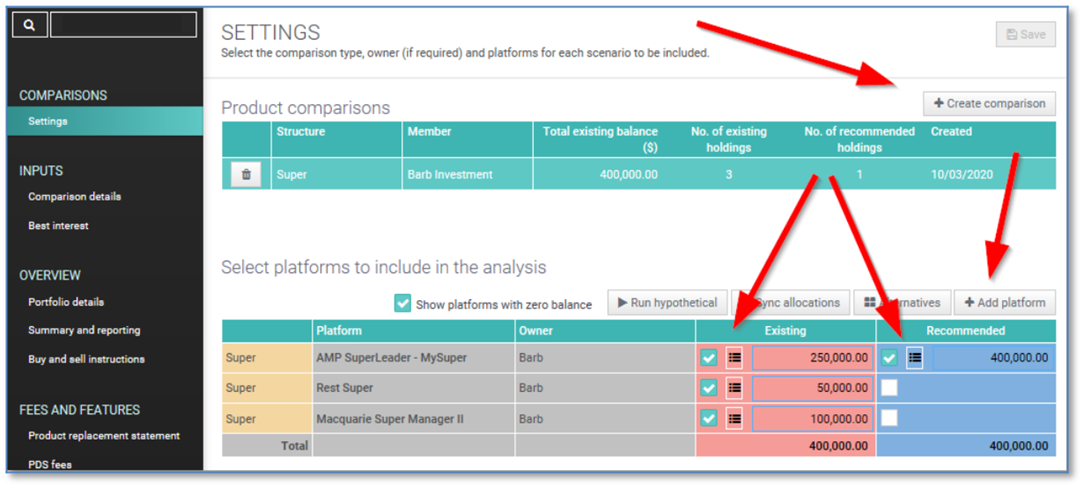Edit existing balance 100,000.00 field

(x=812, y=418)
